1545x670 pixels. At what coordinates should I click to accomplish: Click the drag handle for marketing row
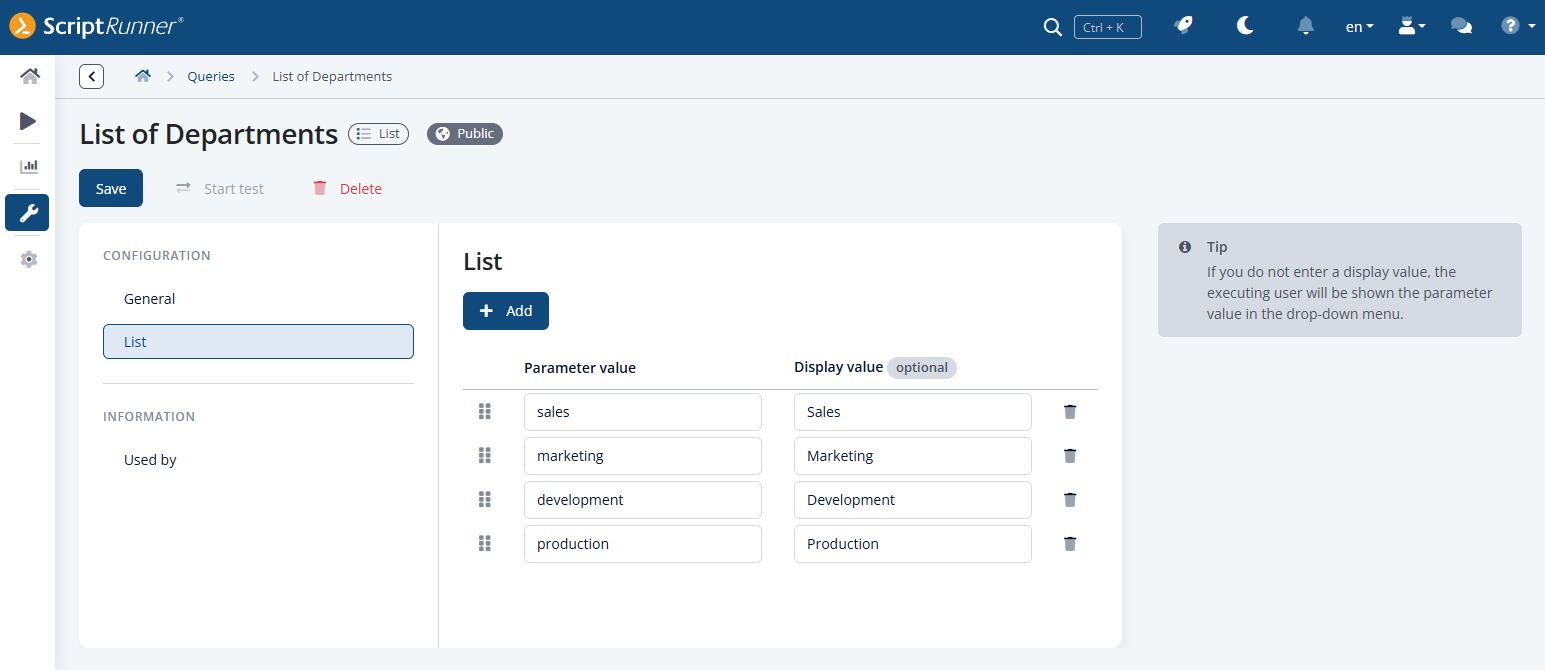pos(485,455)
